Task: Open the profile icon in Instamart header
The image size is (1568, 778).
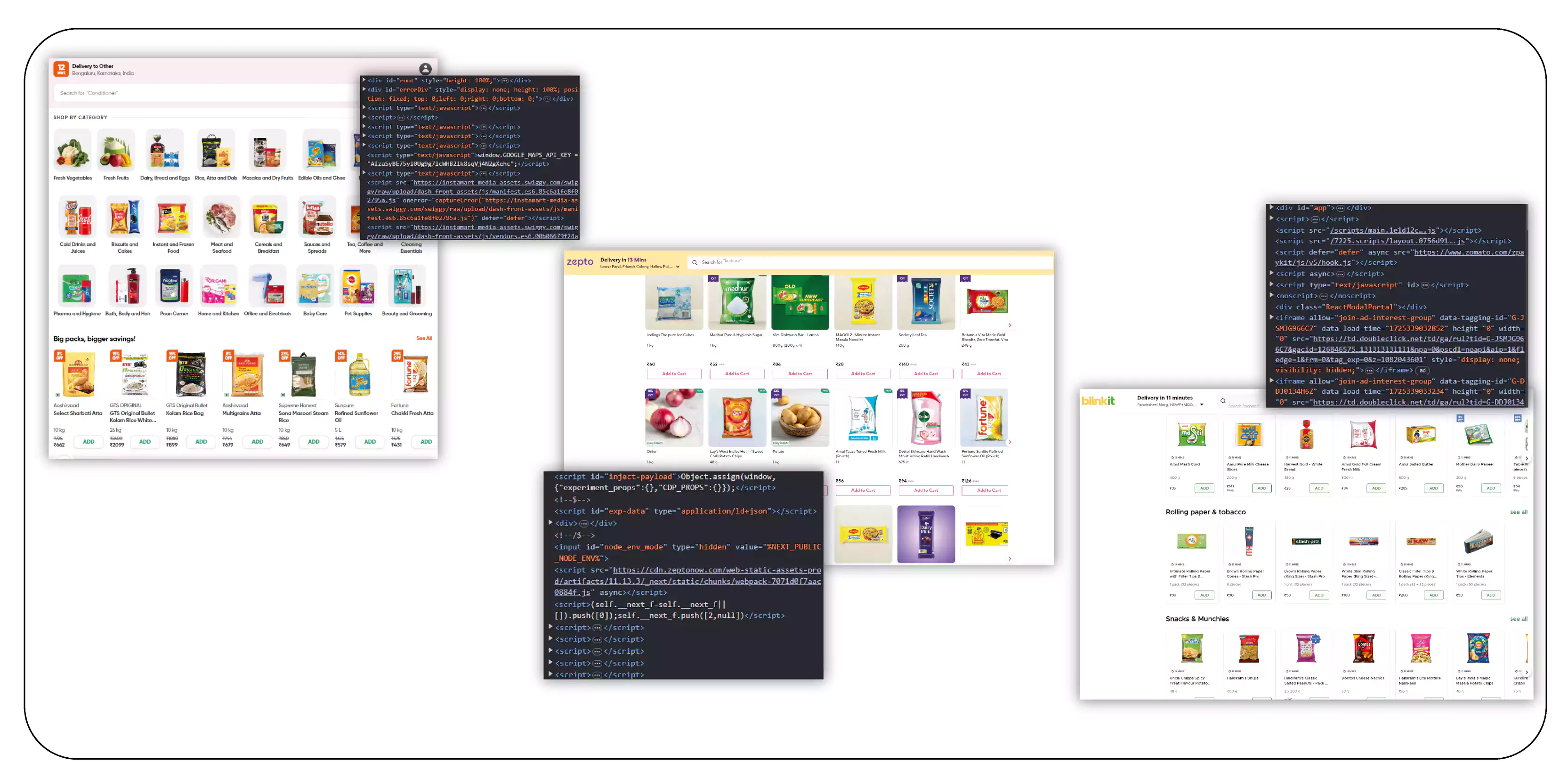Action: [426, 69]
